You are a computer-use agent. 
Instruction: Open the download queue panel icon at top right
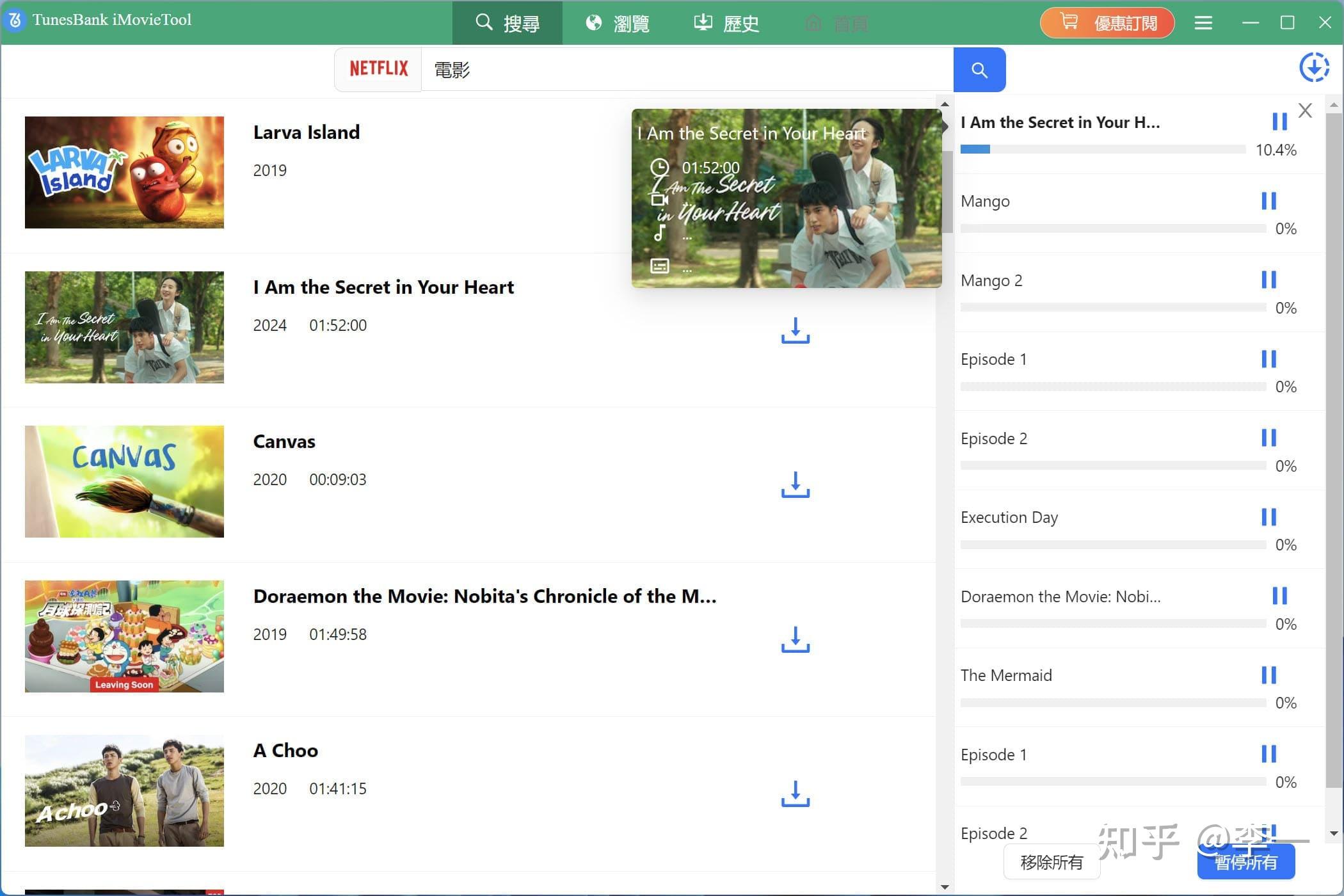click(1315, 67)
